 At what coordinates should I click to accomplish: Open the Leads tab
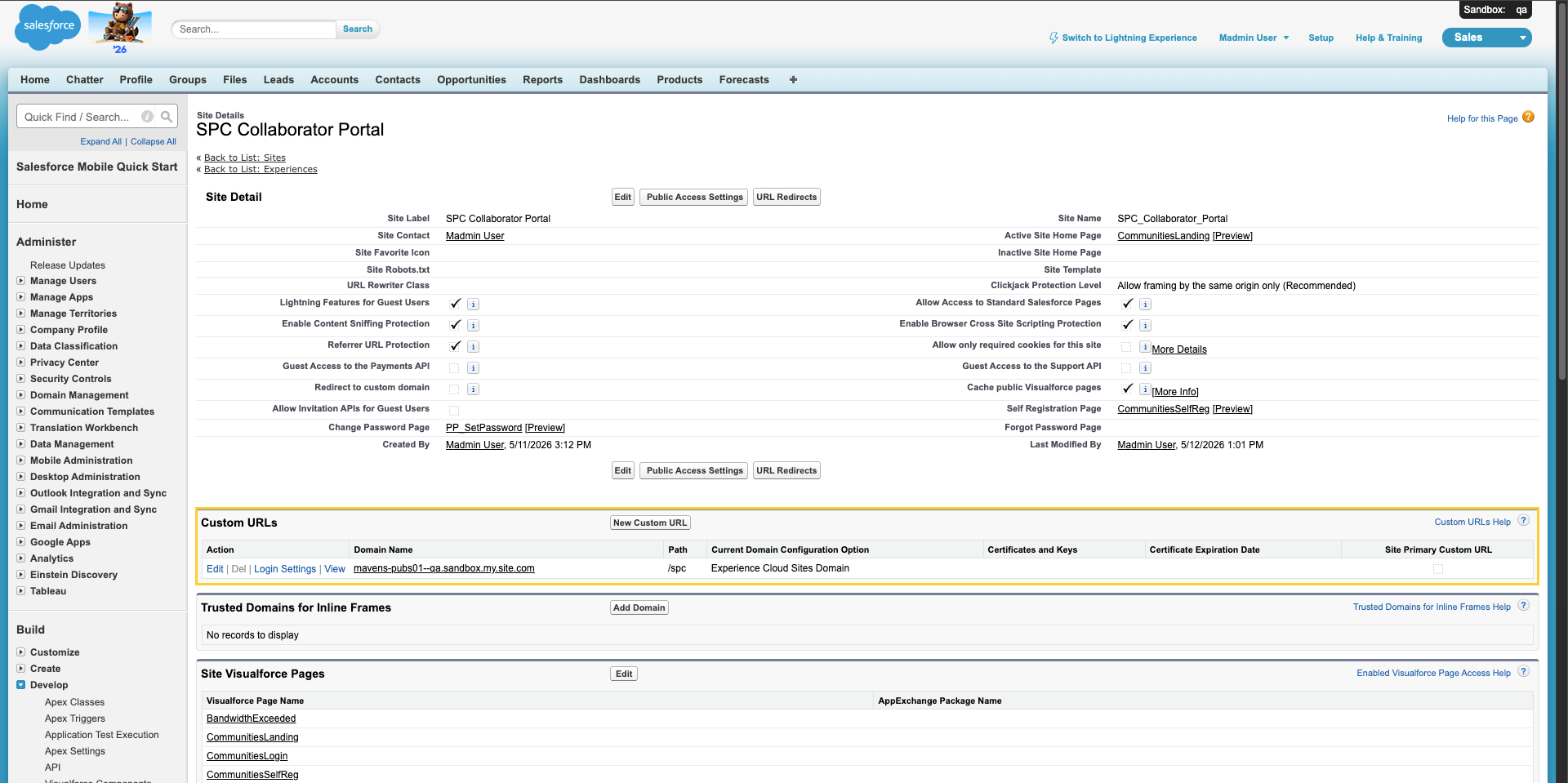[278, 80]
